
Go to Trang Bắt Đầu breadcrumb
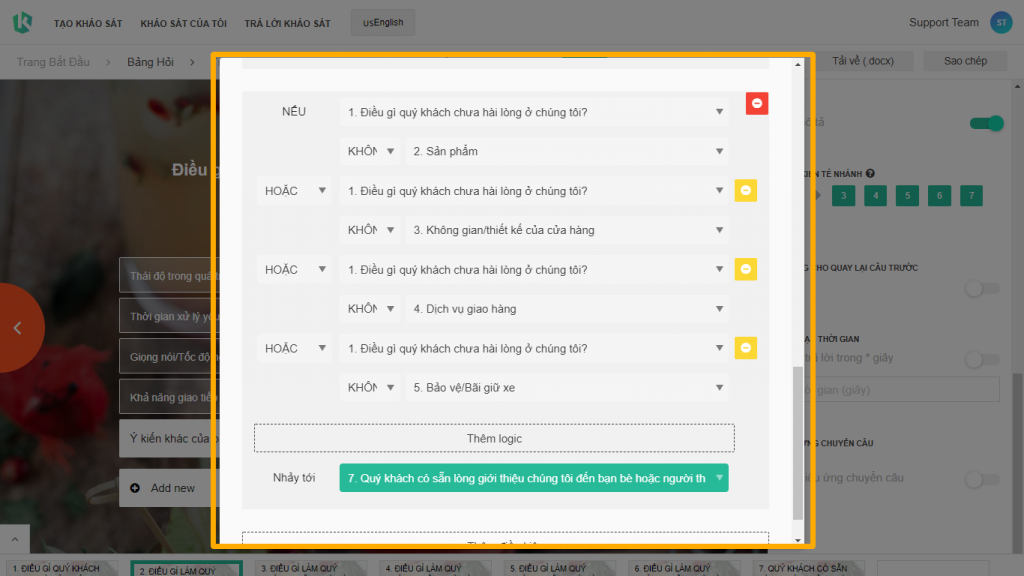point(53,62)
